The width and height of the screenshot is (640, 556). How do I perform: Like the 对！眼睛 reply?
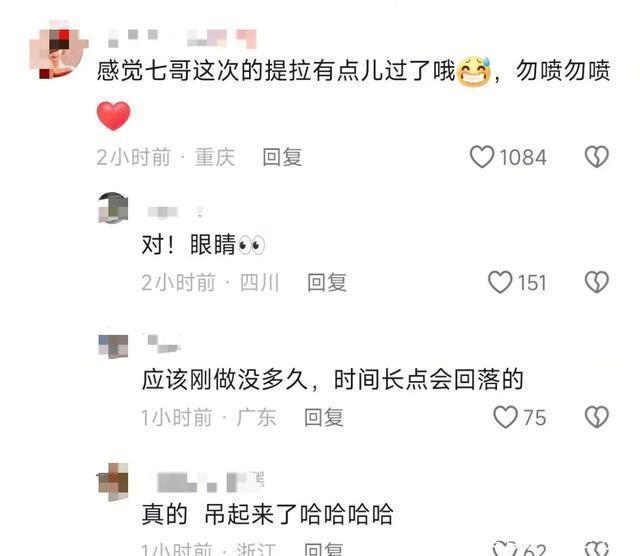coord(500,282)
